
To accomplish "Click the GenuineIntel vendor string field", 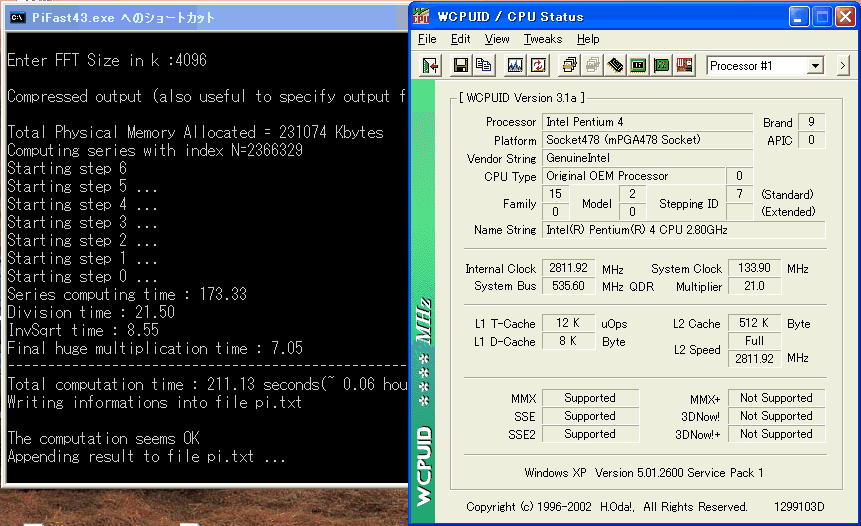I will click(647, 158).
